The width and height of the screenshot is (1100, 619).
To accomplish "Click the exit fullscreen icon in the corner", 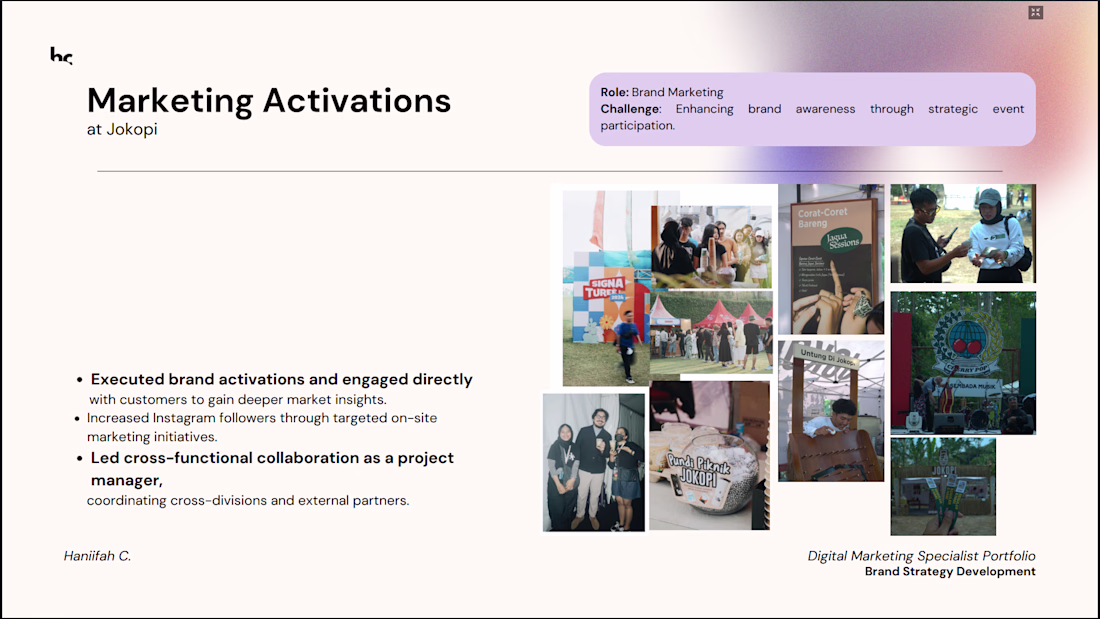I will coord(1035,13).
